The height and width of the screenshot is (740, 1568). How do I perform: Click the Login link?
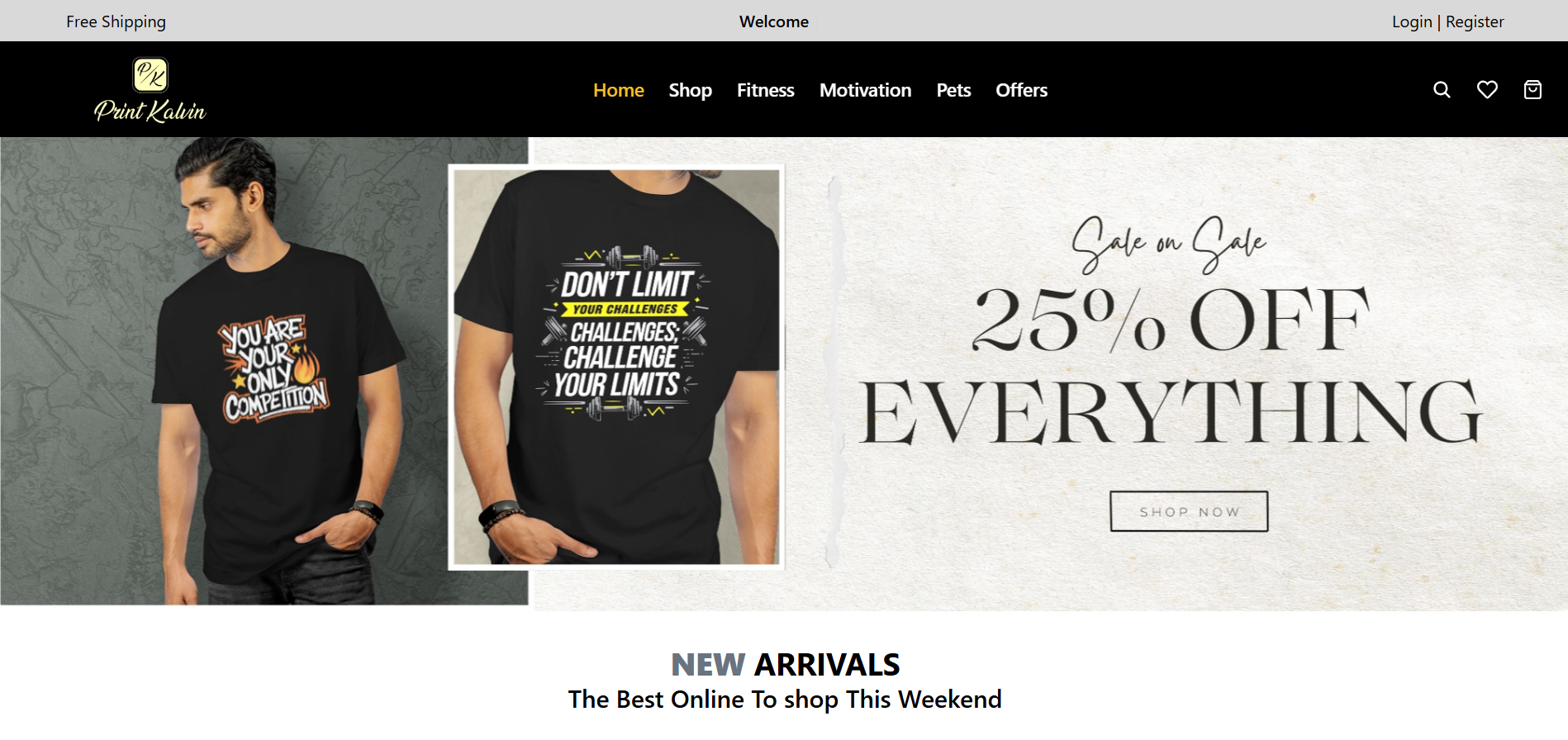[1412, 21]
